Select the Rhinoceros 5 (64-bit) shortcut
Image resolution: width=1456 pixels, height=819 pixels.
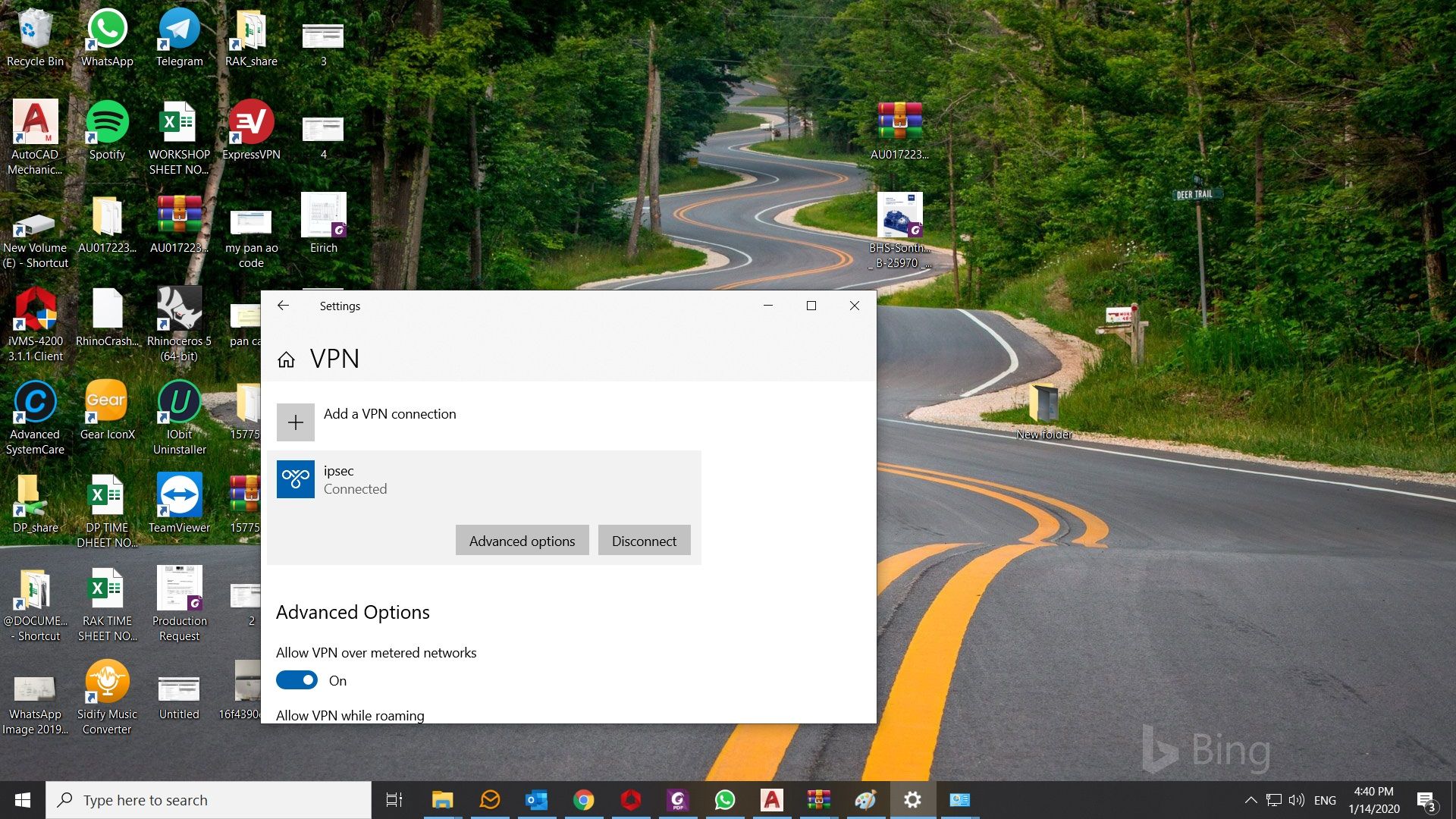pos(179,325)
